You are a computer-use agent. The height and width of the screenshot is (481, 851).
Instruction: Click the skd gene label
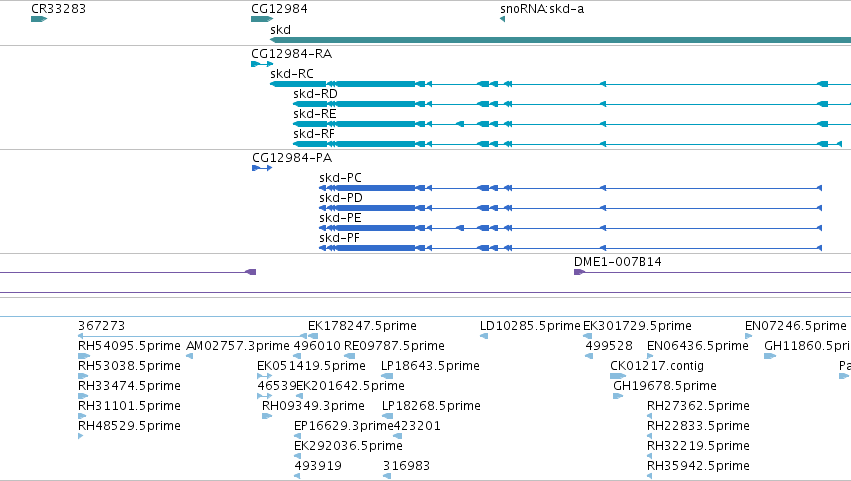(280, 30)
